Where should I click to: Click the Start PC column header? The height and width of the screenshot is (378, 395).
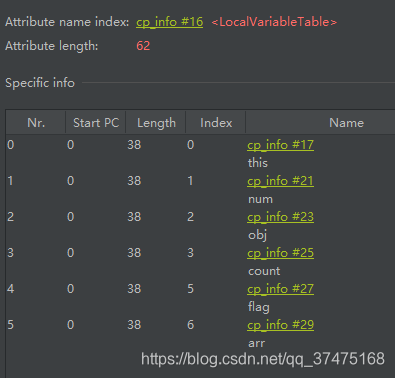(96, 123)
